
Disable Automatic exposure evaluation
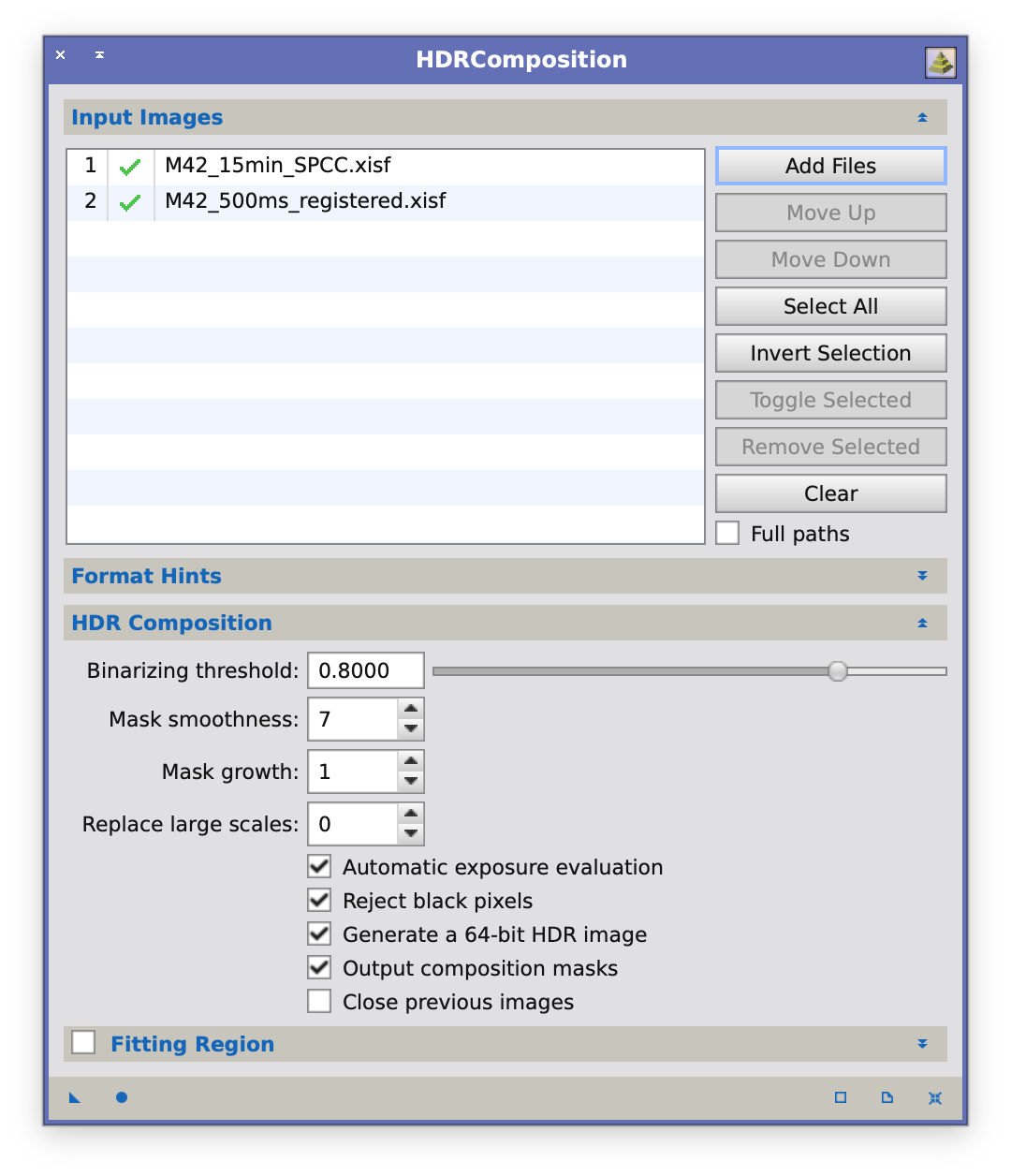pos(319,866)
